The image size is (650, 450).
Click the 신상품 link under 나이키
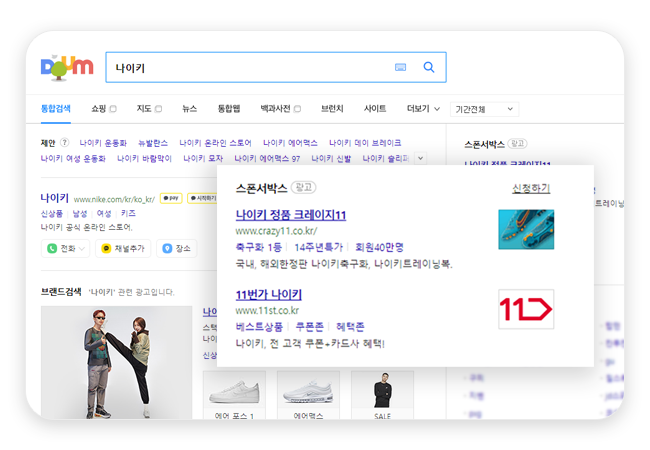[51, 213]
